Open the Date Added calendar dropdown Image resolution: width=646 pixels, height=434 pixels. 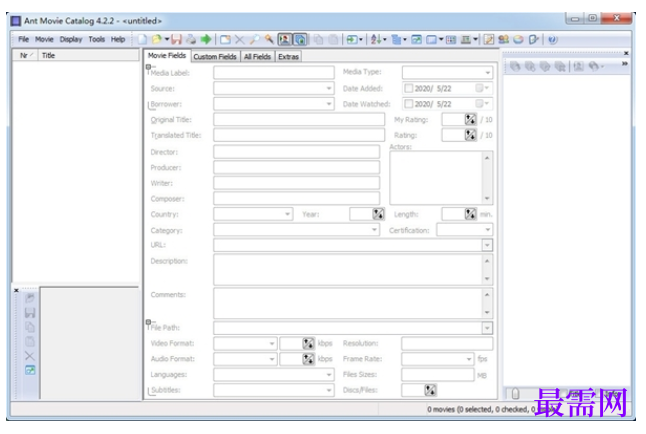coord(483,88)
